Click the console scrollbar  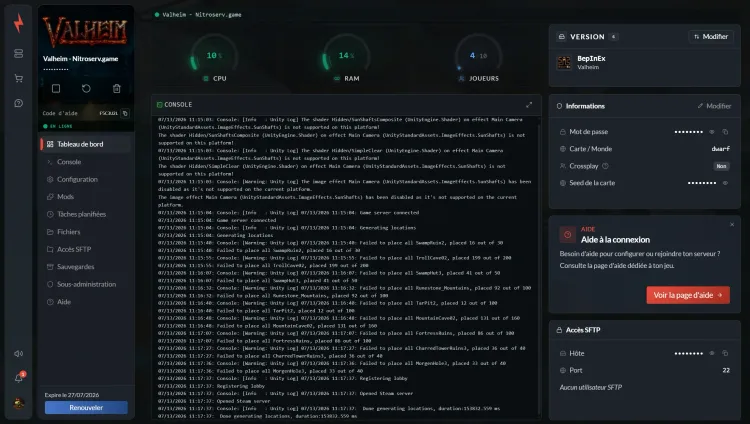point(539,268)
